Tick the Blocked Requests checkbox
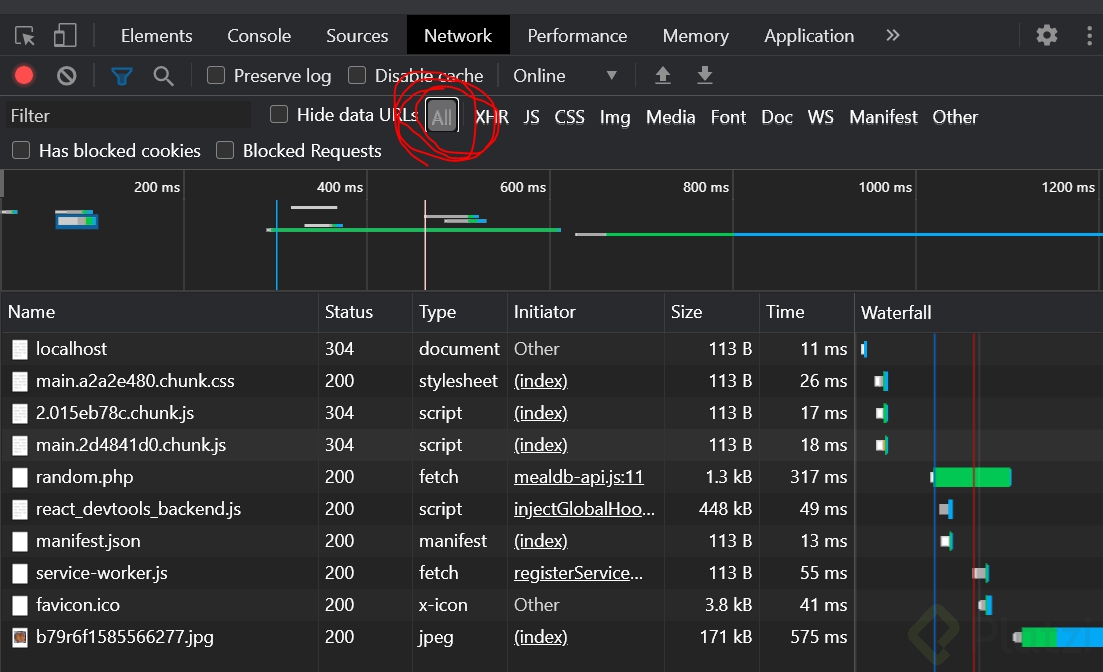 pos(225,151)
